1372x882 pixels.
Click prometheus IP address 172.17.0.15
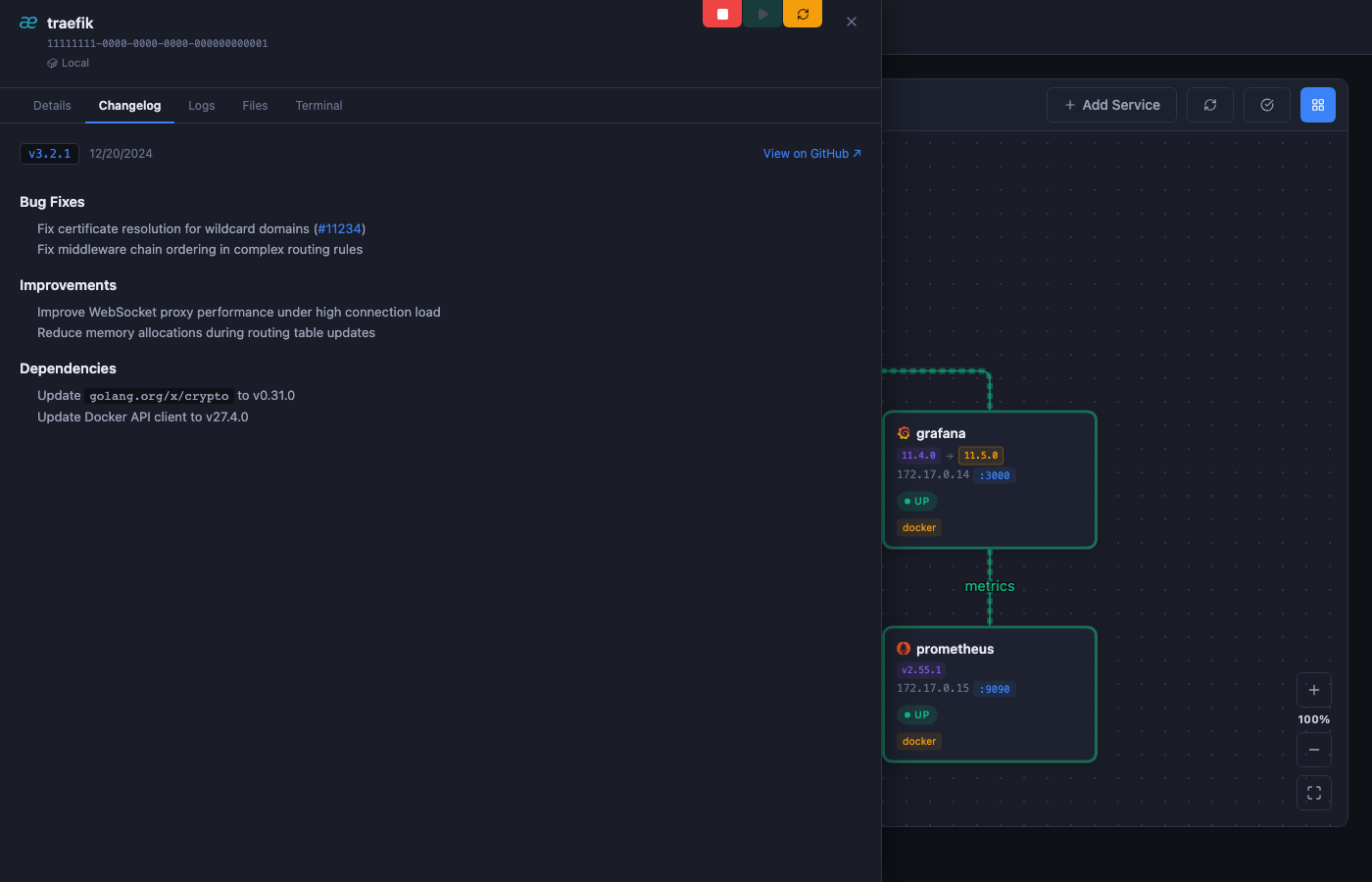tap(933, 688)
